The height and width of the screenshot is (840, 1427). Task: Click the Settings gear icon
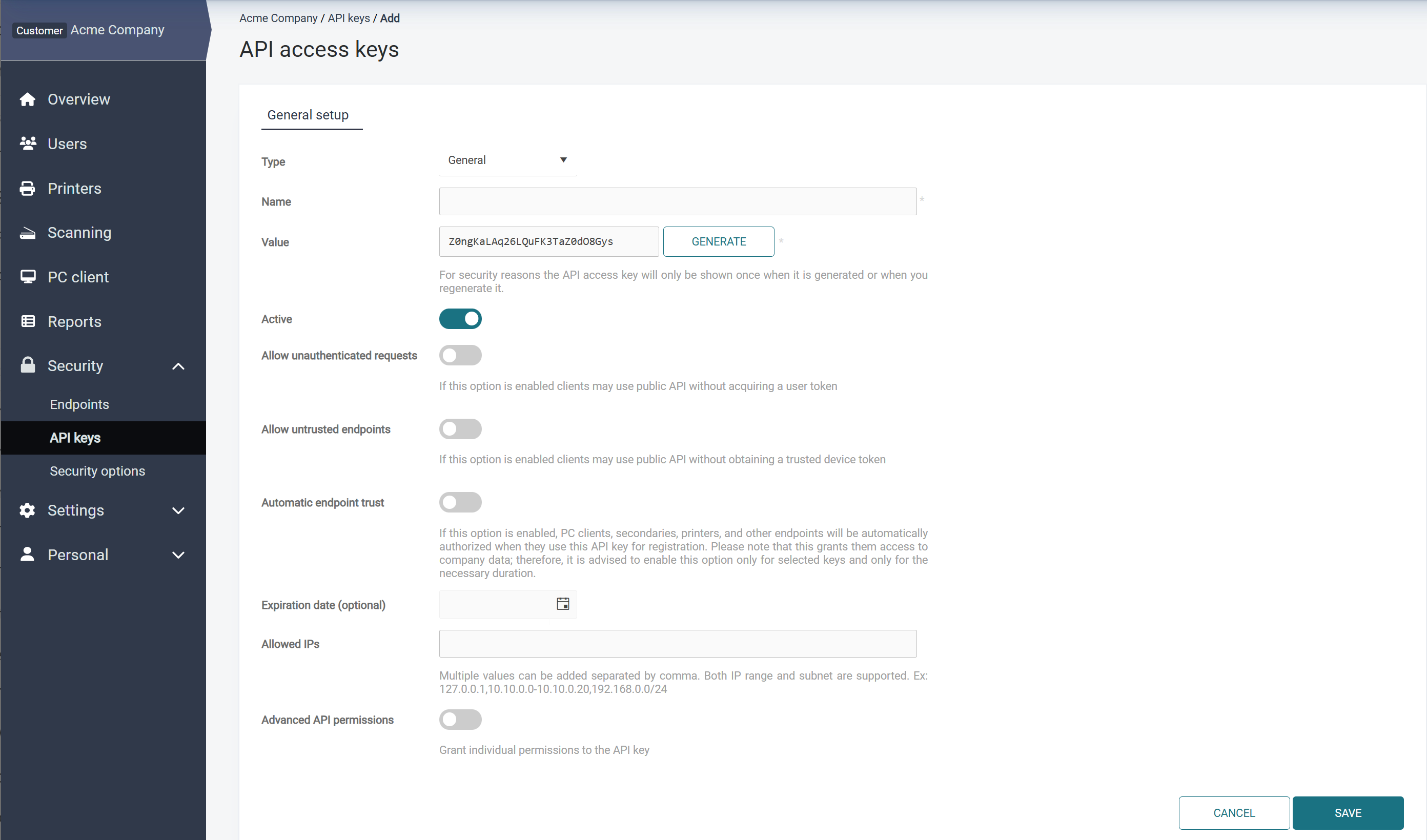tap(28, 510)
